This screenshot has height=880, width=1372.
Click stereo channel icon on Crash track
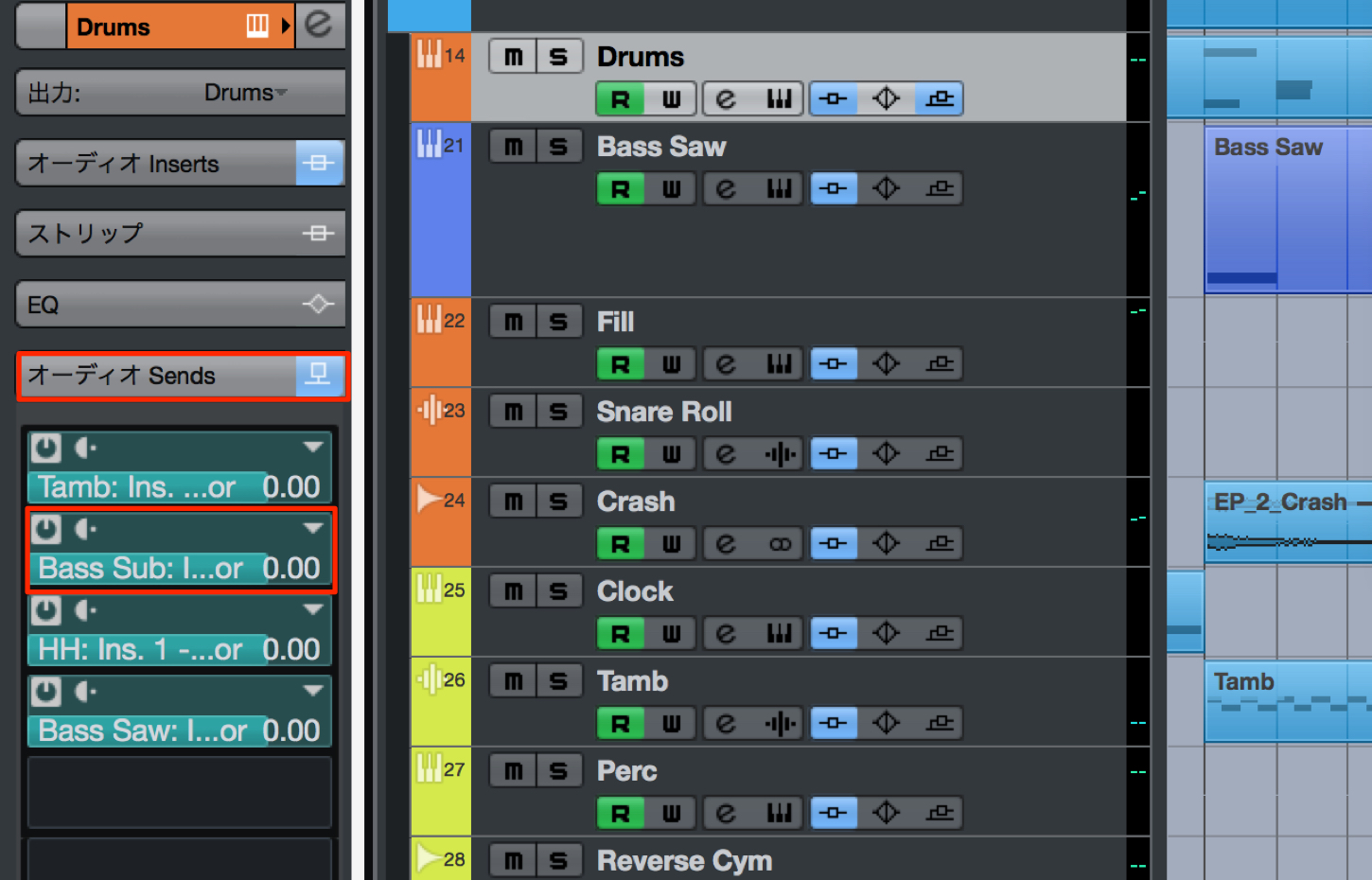[x=779, y=543]
